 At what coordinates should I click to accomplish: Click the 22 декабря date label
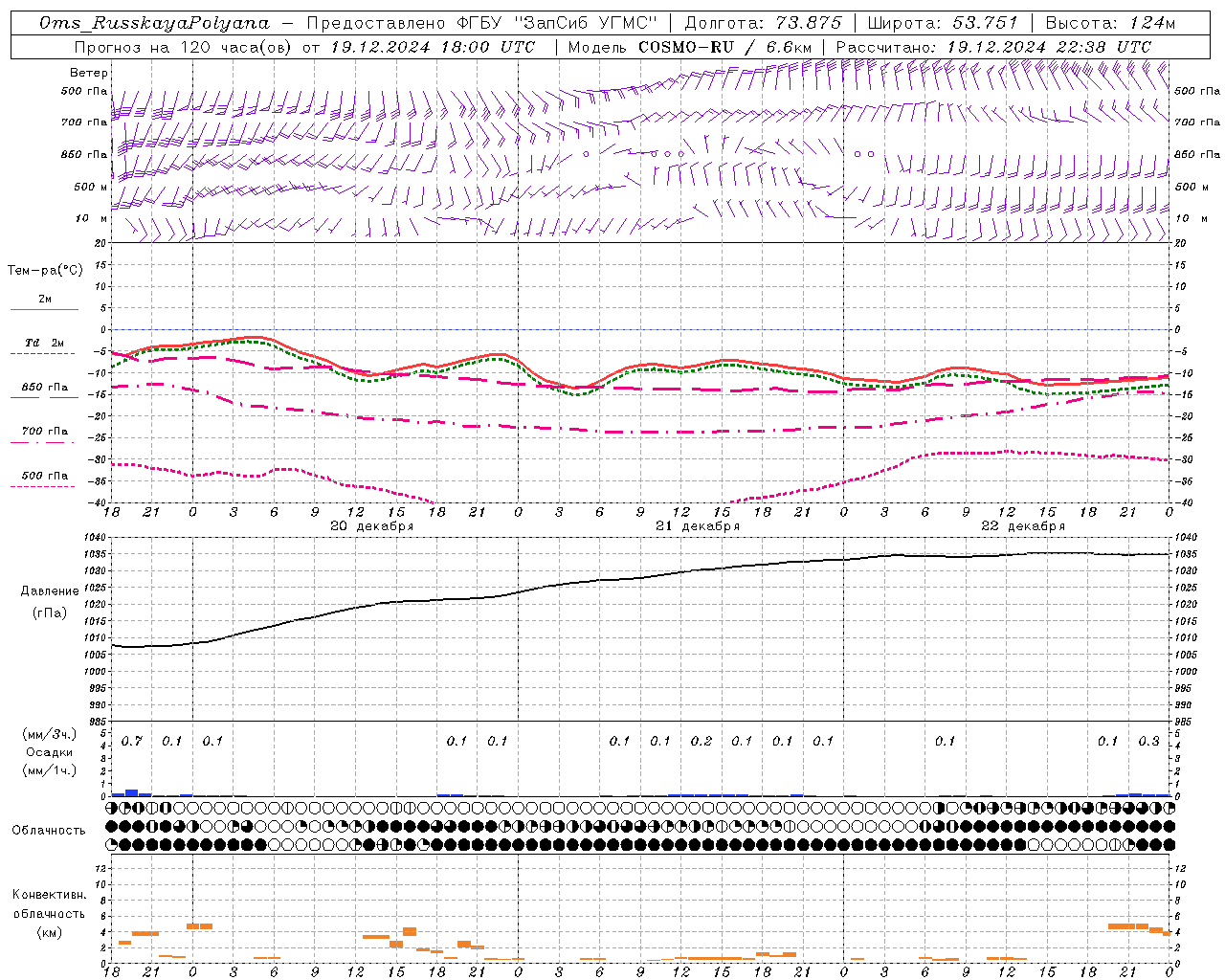(x=1023, y=526)
